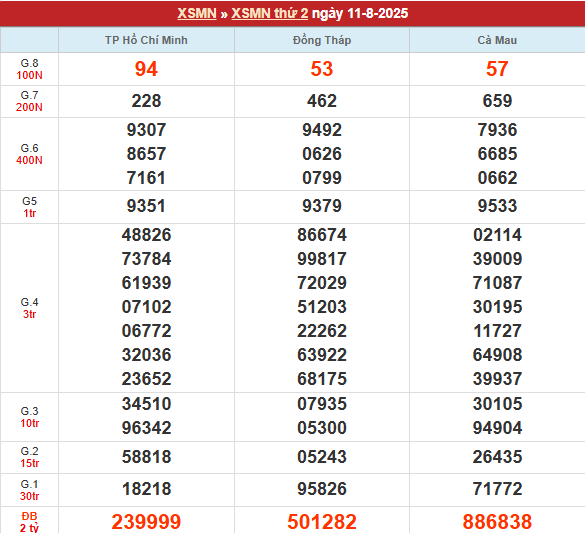Select G.3 number 07935
This screenshot has width=585, height=533.
[x=322, y=404]
